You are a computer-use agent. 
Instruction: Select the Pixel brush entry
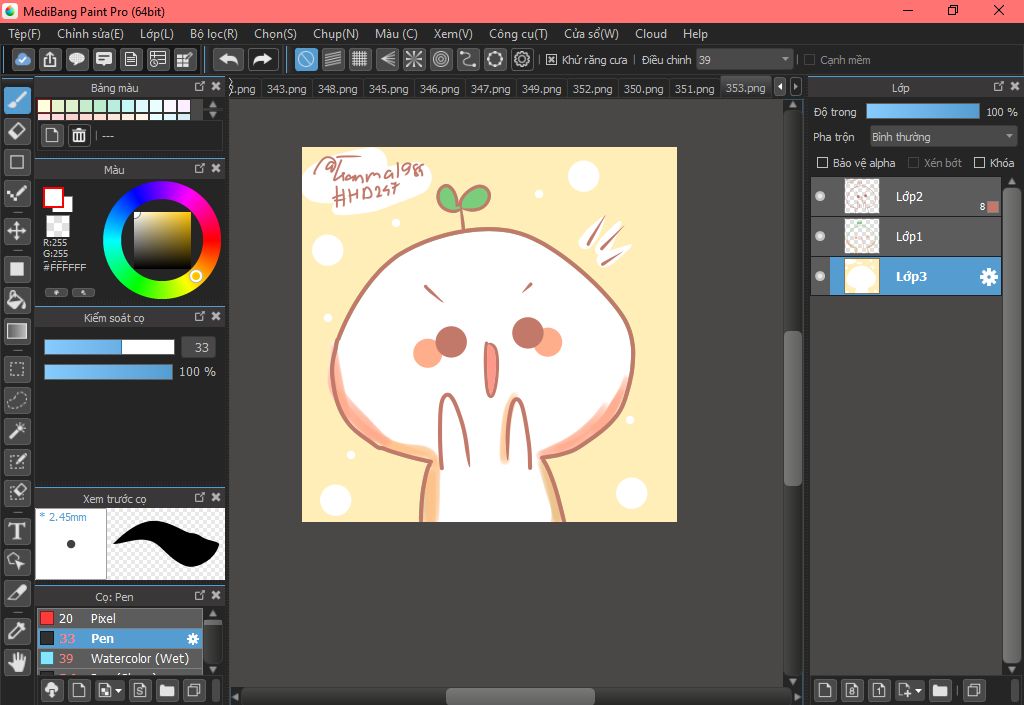click(x=103, y=618)
